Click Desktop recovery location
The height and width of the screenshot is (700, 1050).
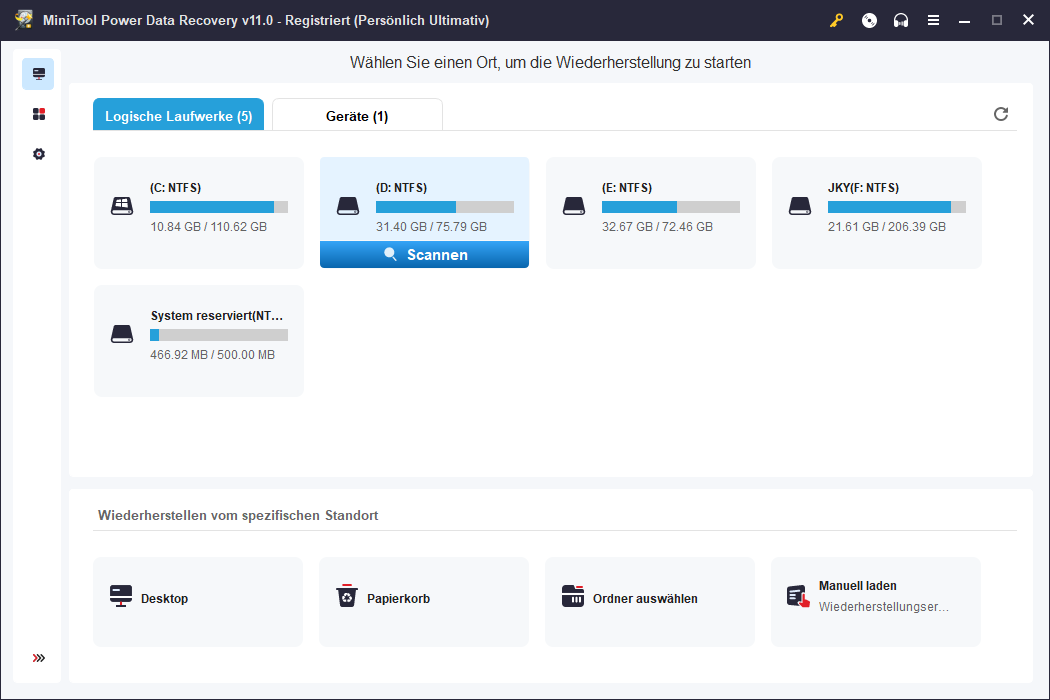[198, 601]
